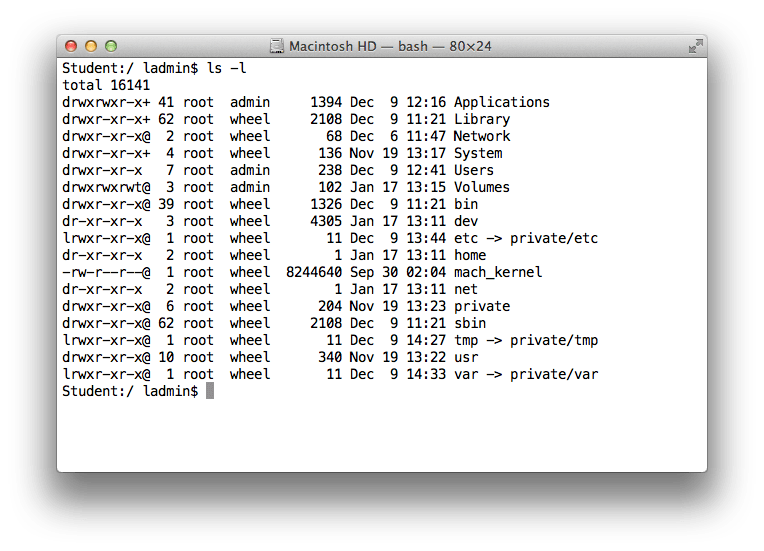The height and width of the screenshot is (551, 764).
Task: Click the green zoom window button
Action: 111,46
